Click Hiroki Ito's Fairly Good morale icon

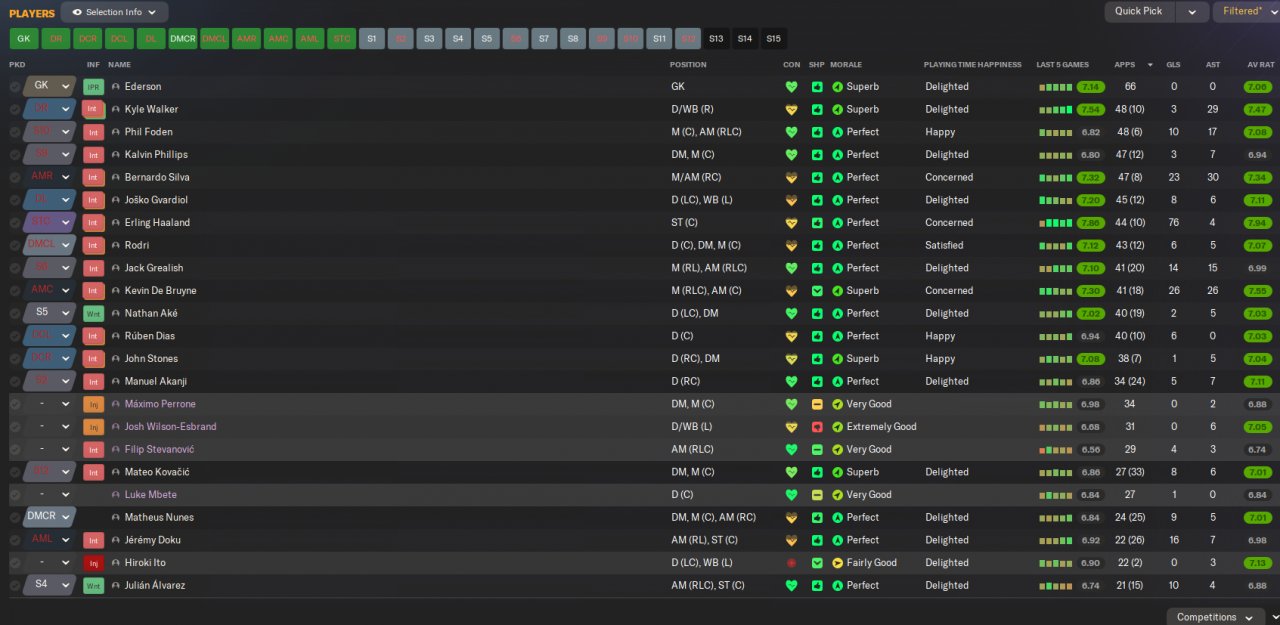pyautogui.click(x=838, y=563)
